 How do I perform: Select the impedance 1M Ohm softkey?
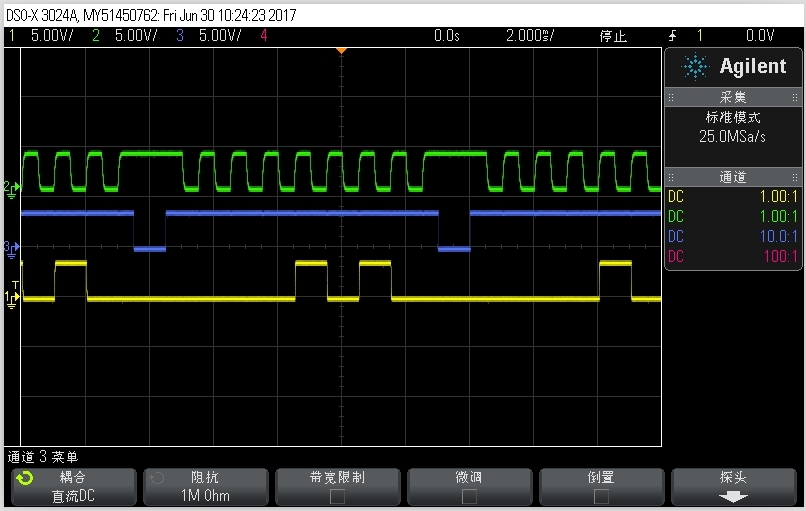[206, 487]
